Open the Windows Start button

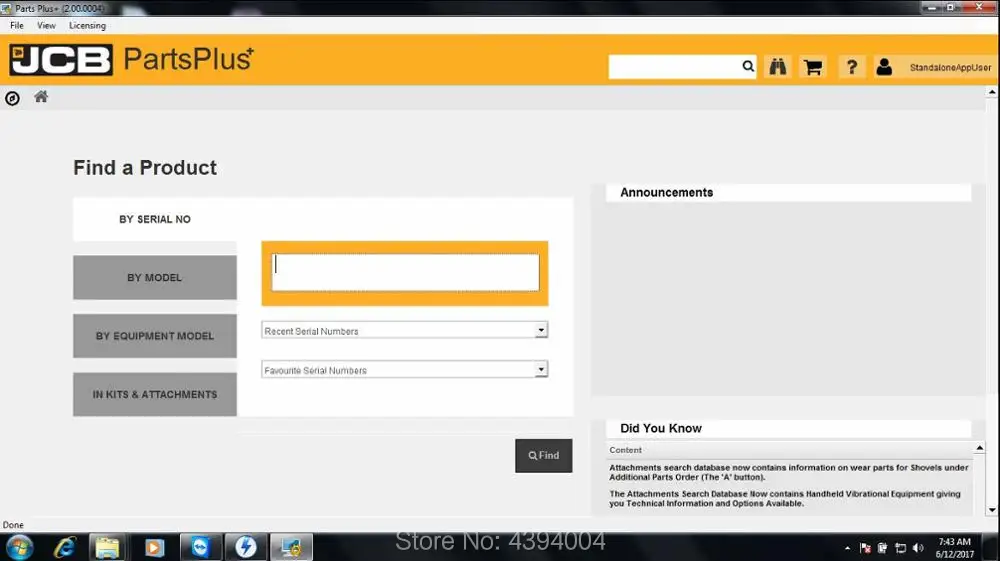tap(18, 547)
